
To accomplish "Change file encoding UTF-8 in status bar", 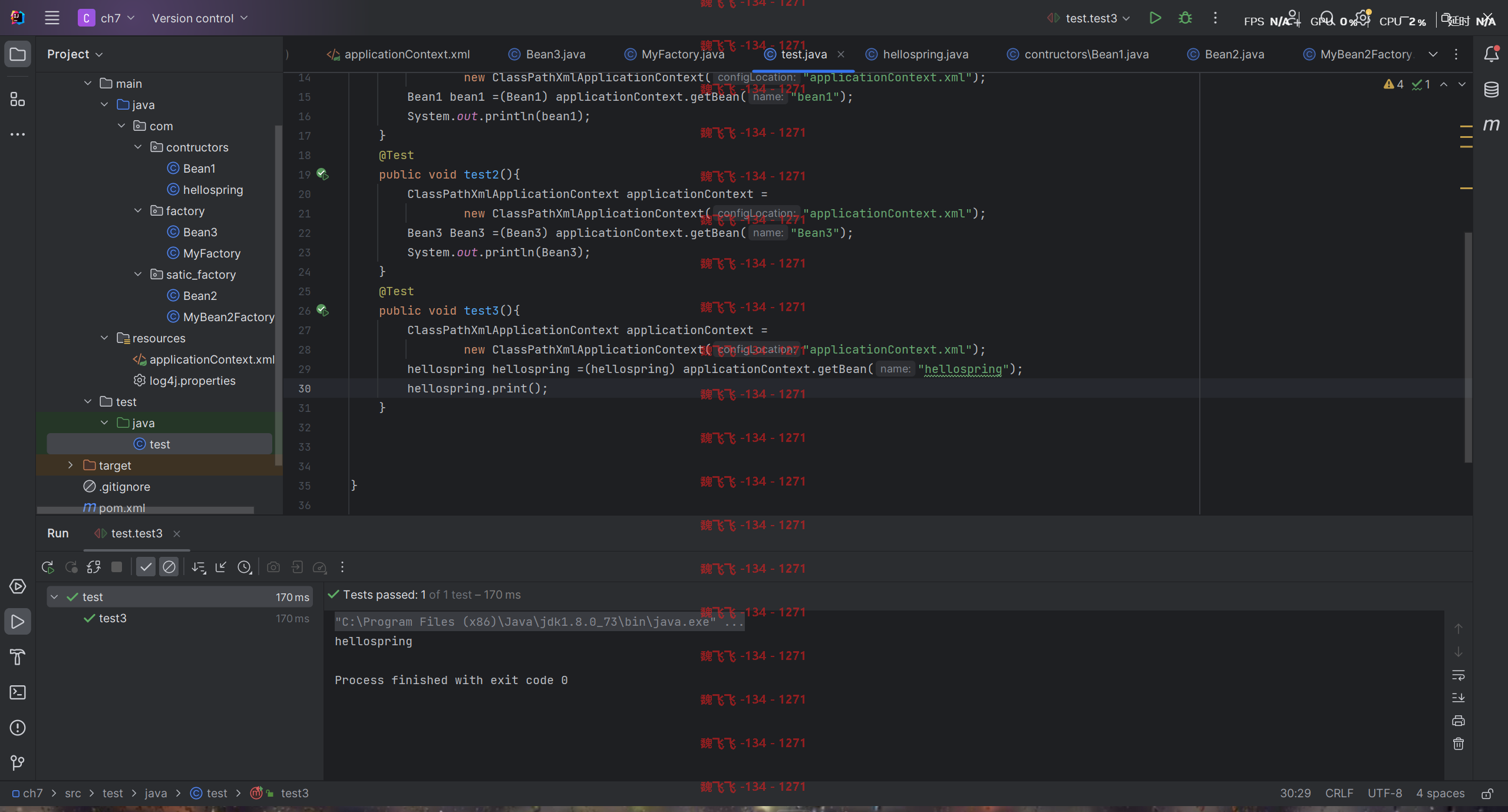I will click(1384, 793).
